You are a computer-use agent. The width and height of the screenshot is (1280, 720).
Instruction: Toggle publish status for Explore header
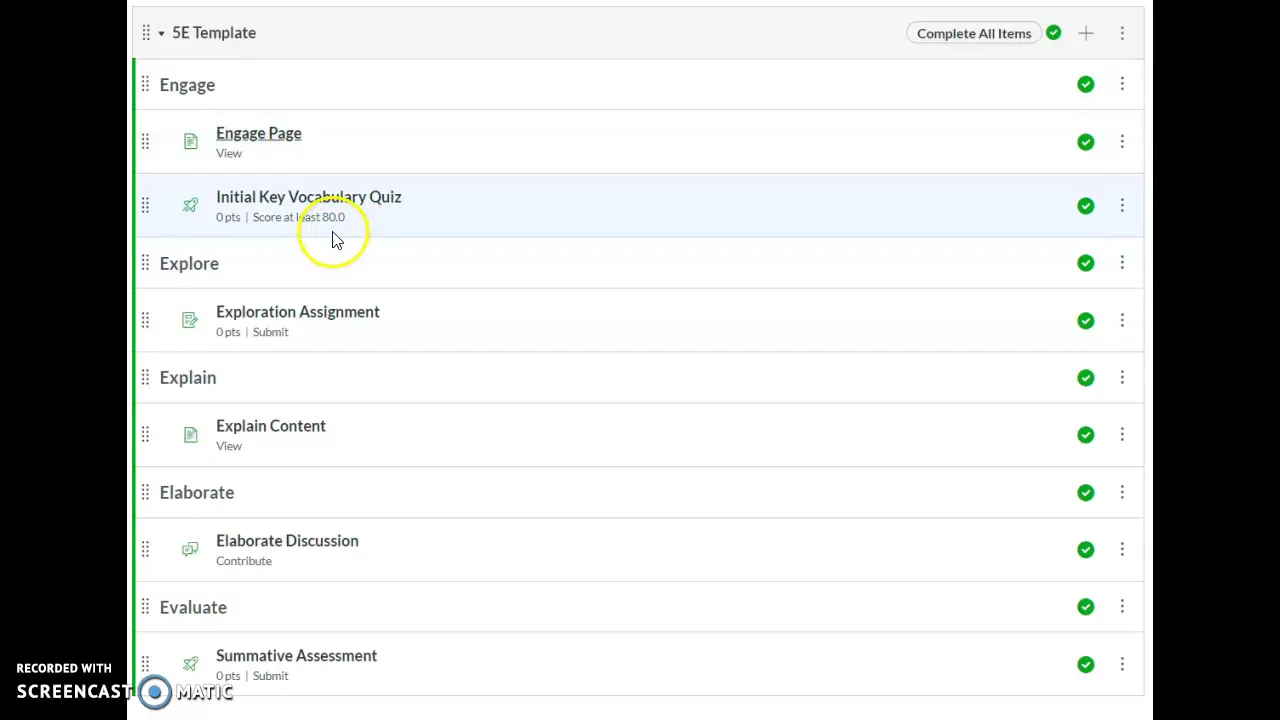[x=1086, y=263]
